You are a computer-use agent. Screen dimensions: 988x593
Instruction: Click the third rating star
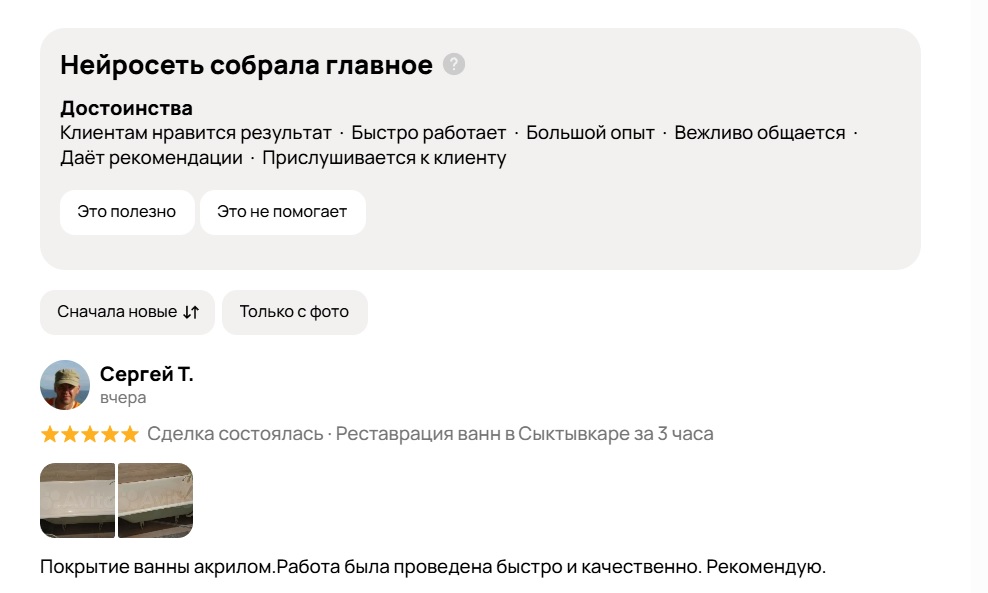pos(89,434)
